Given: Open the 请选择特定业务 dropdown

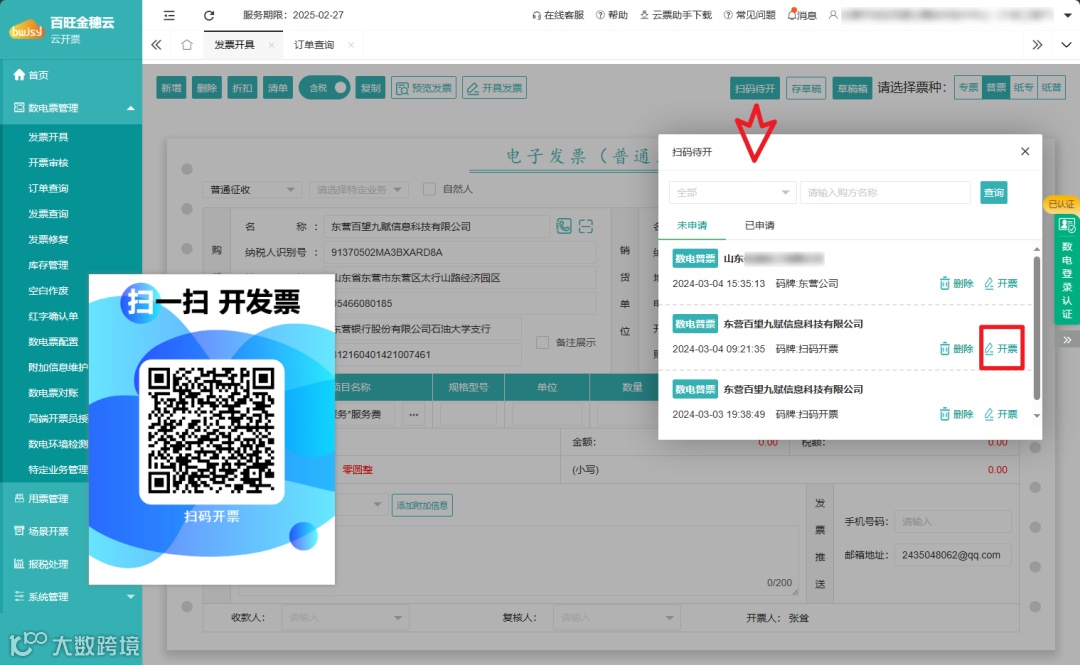Looking at the screenshot, I should coord(359,190).
